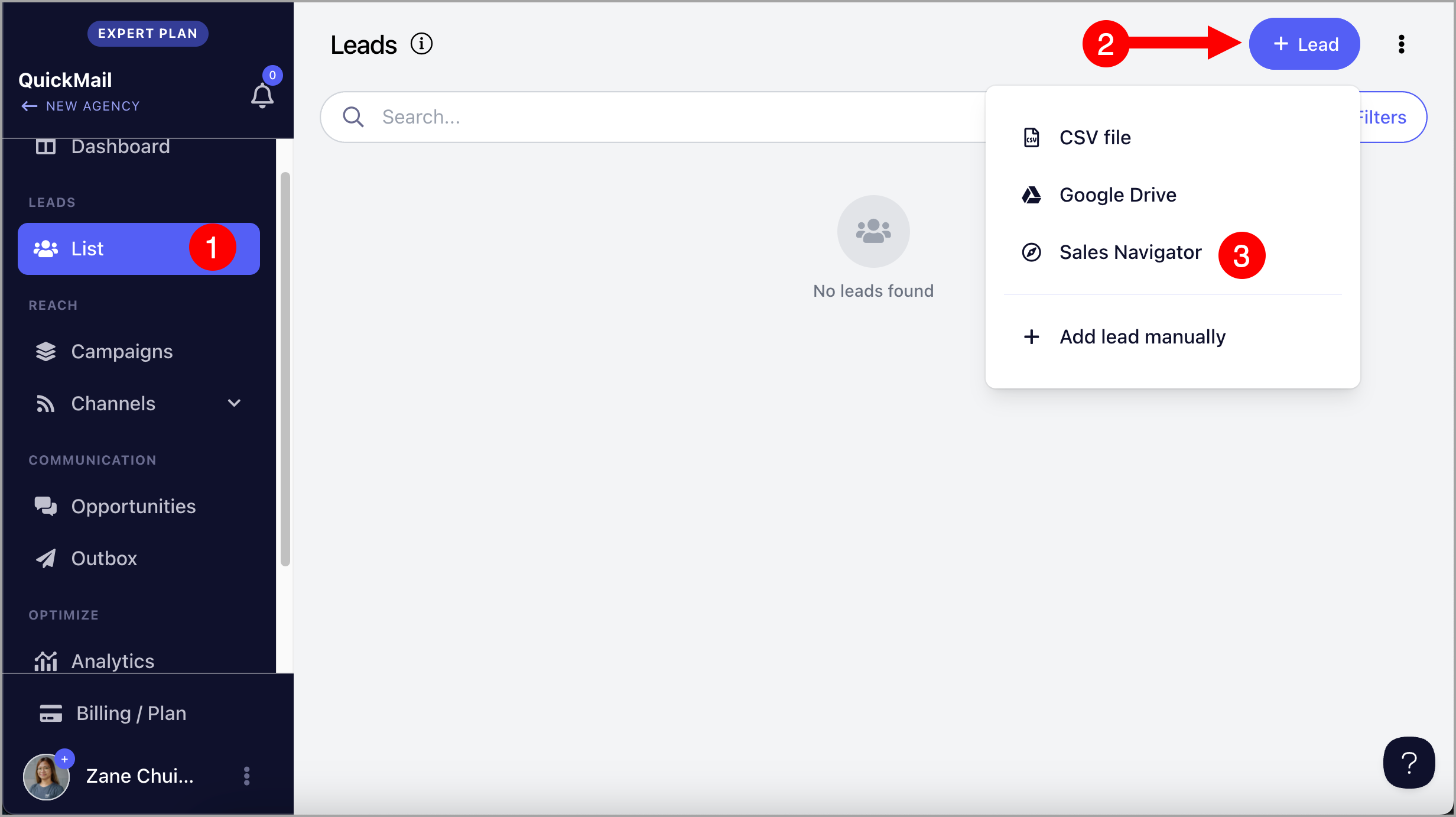The width and height of the screenshot is (1456, 817).
Task: Click the Zane Chui... user name
Action: pyautogui.click(x=140, y=776)
